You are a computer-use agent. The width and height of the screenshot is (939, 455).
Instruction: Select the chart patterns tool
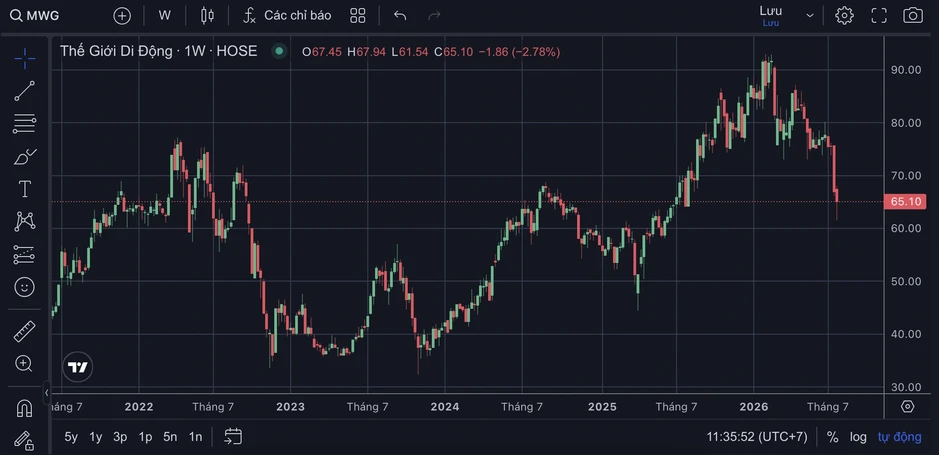coord(25,222)
